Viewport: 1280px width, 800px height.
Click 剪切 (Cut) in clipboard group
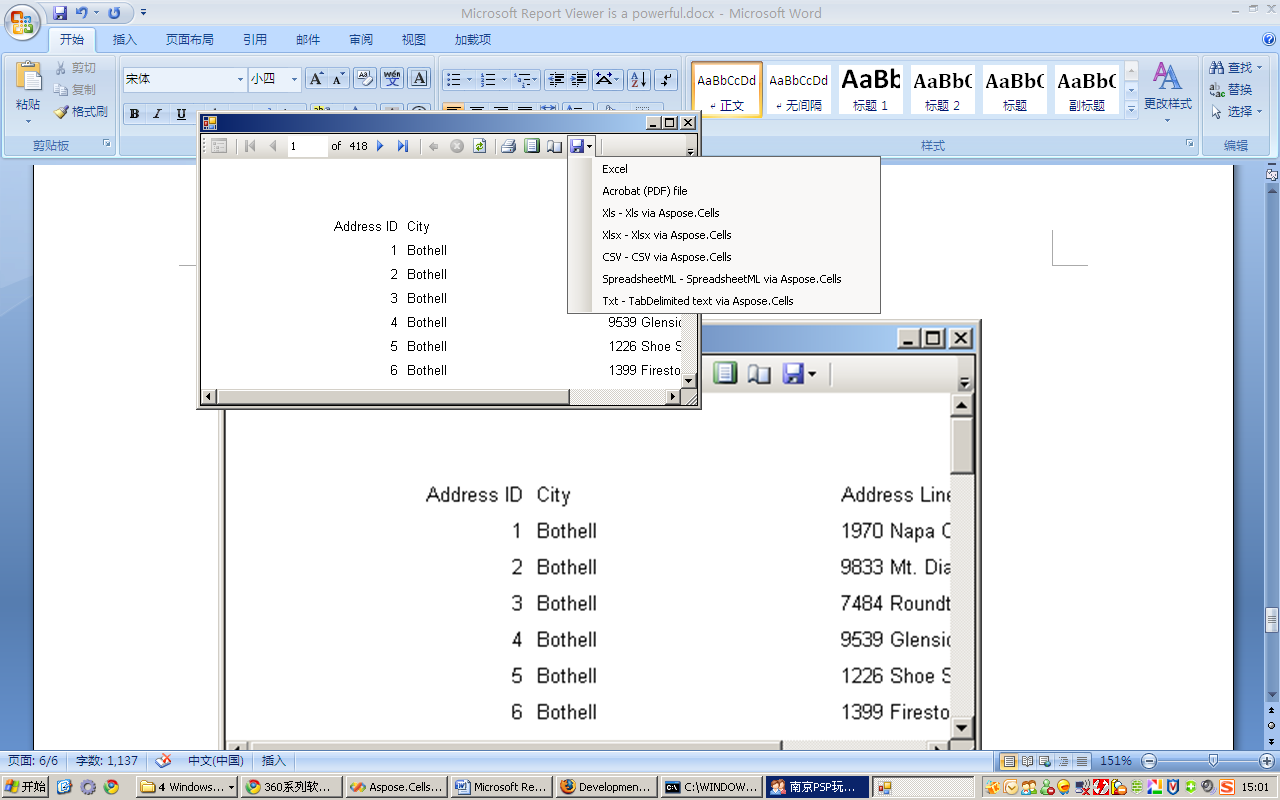(x=75, y=67)
